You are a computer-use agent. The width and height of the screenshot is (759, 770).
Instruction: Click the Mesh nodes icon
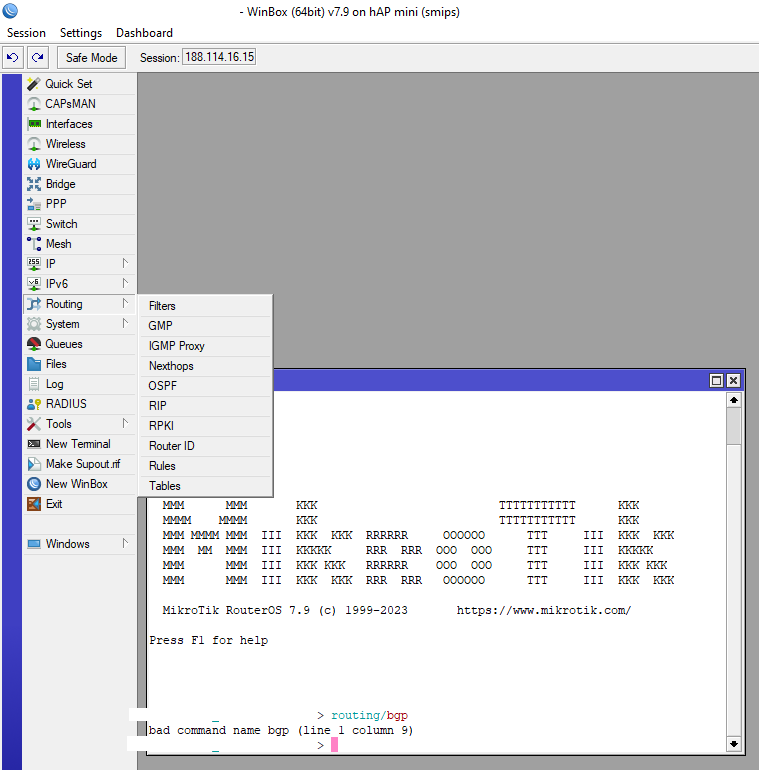pos(34,244)
